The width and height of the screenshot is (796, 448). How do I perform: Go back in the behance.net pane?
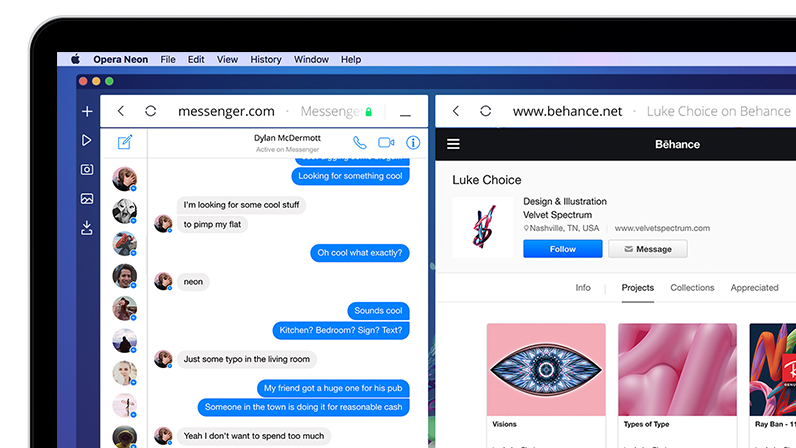pos(456,111)
